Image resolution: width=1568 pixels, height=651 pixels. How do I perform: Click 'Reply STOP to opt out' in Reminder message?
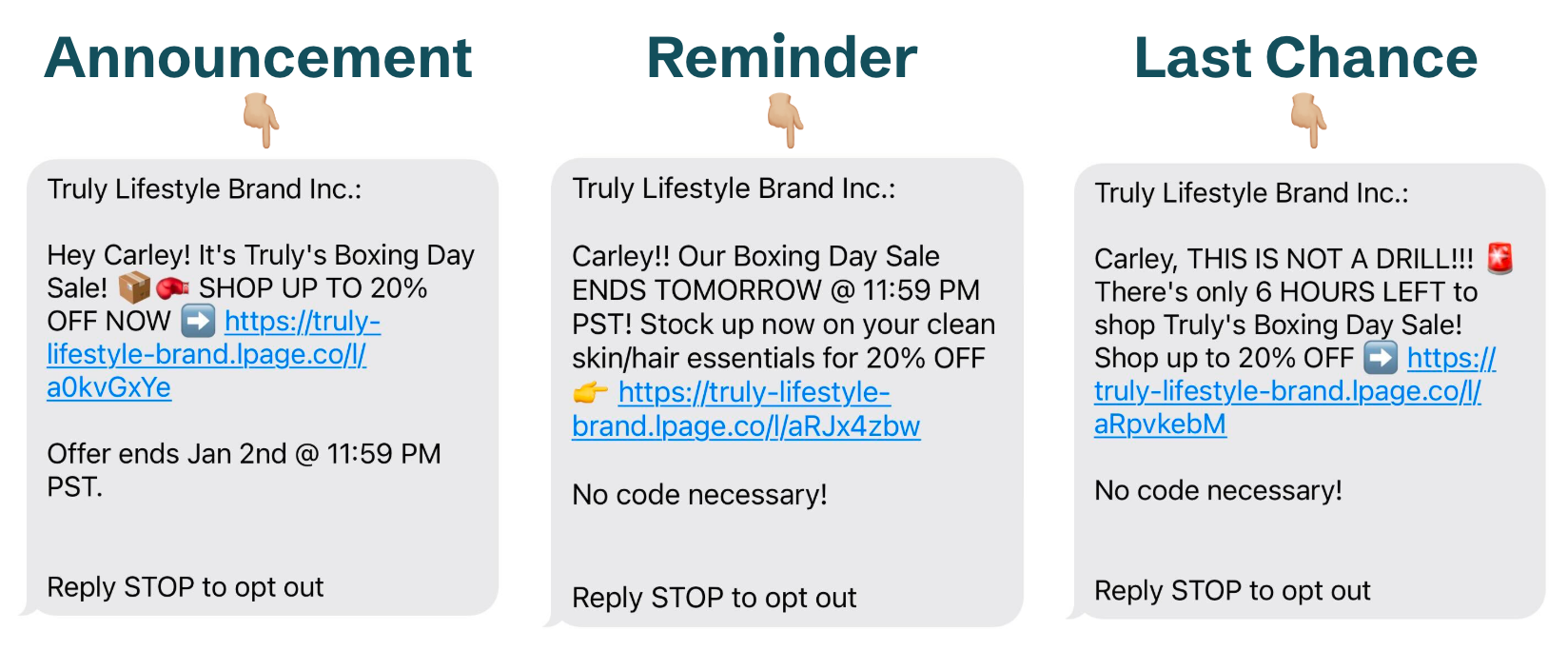[x=714, y=598]
